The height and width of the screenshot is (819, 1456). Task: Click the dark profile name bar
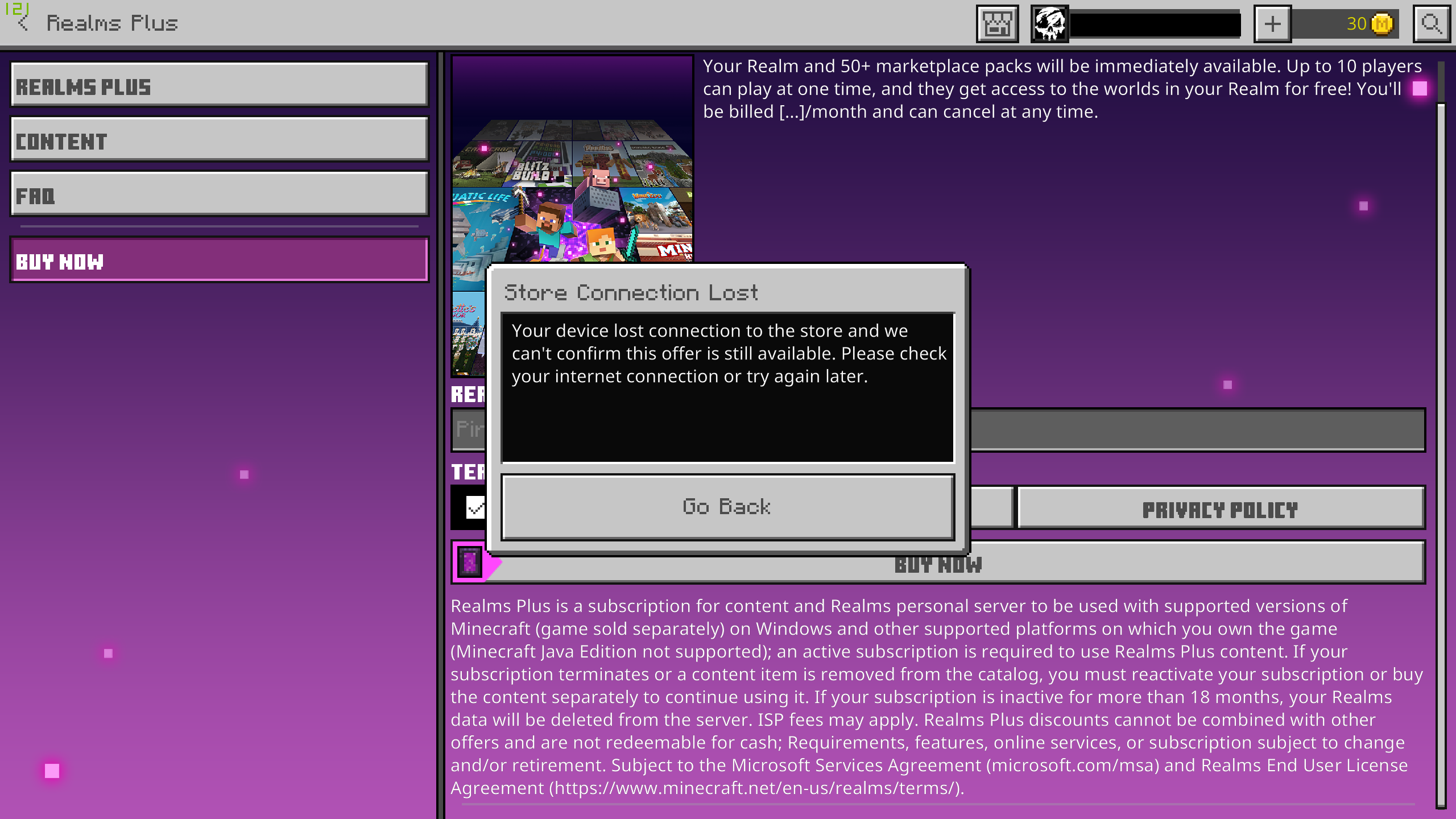pos(1155,24)
